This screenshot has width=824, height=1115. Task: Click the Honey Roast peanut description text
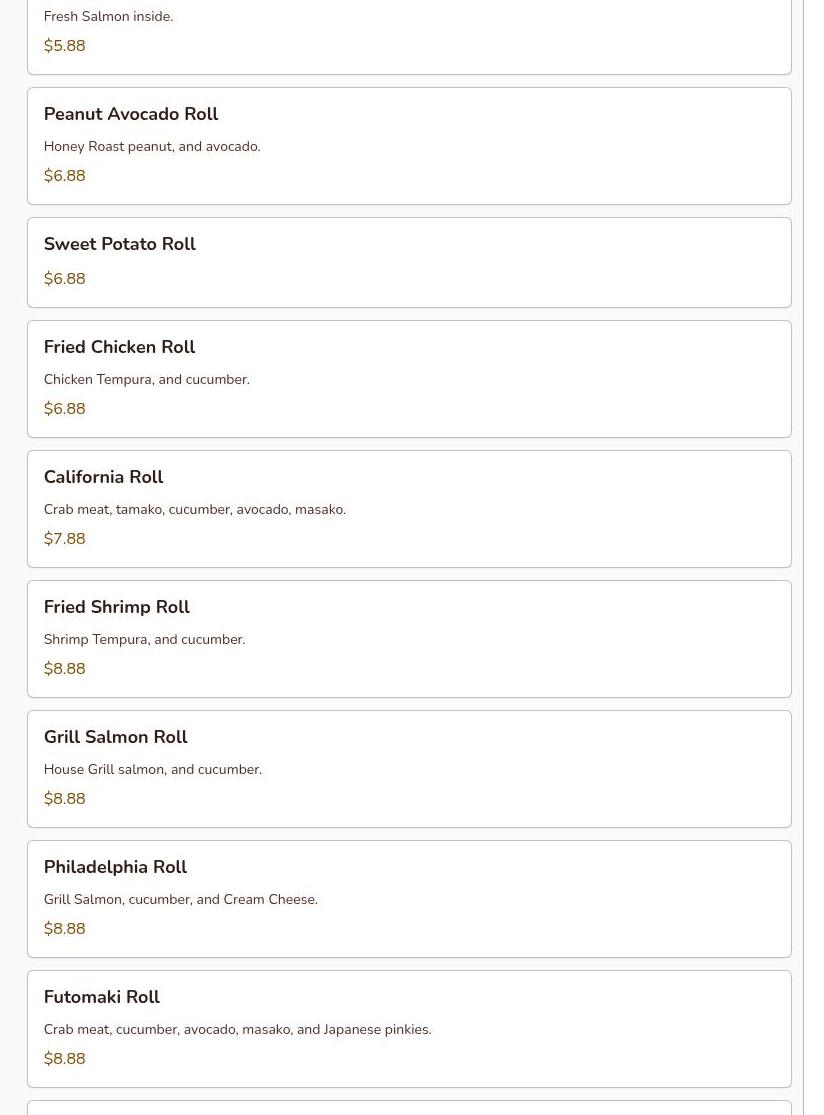(151, 147)
